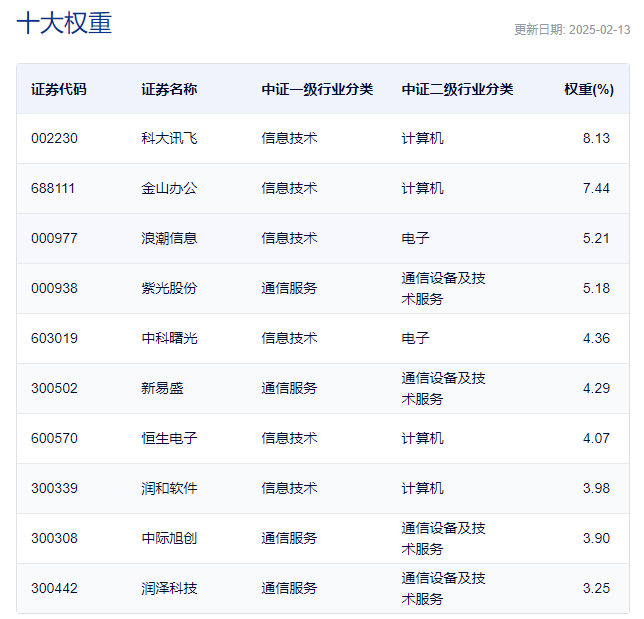644x619 pixels.
Task: Click 电子 in the 中科曙光 row
Action: pyautogui.click(x=415, y=338)
